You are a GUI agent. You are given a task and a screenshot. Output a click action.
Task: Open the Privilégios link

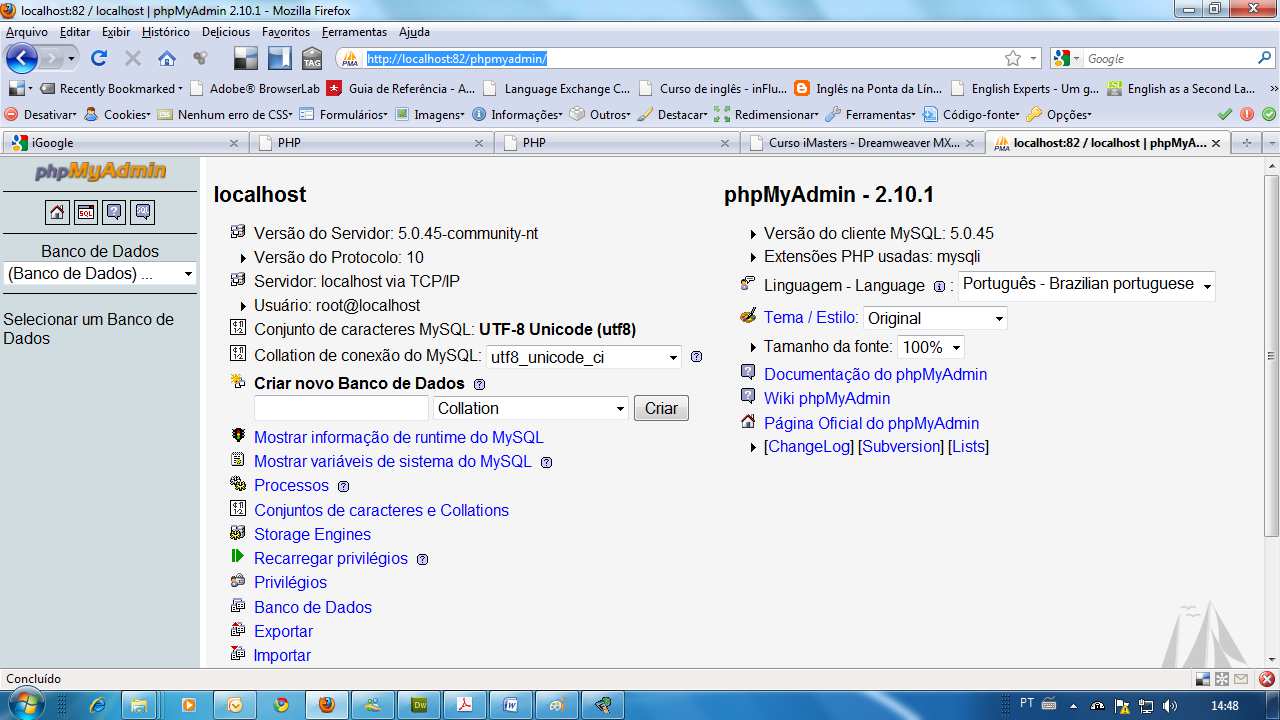[x=290, y=582]
